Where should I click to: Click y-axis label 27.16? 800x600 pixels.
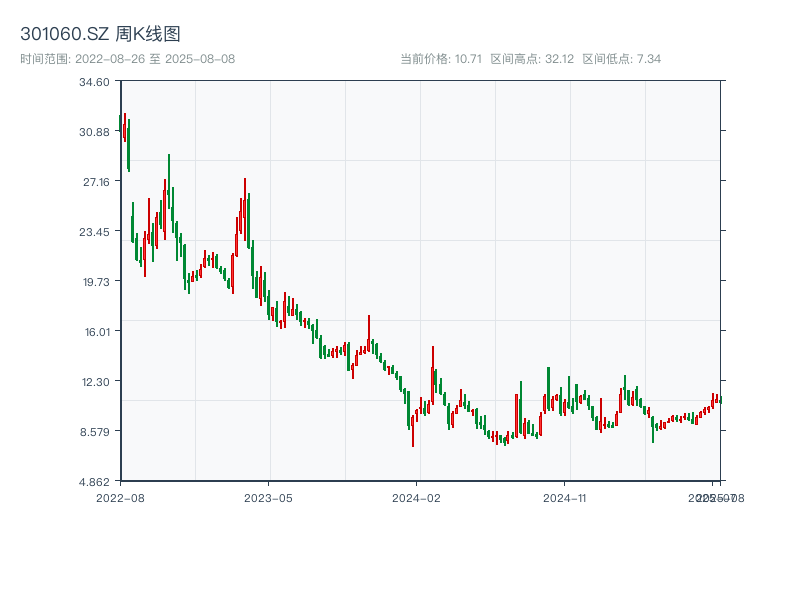(x=96, y=182)
